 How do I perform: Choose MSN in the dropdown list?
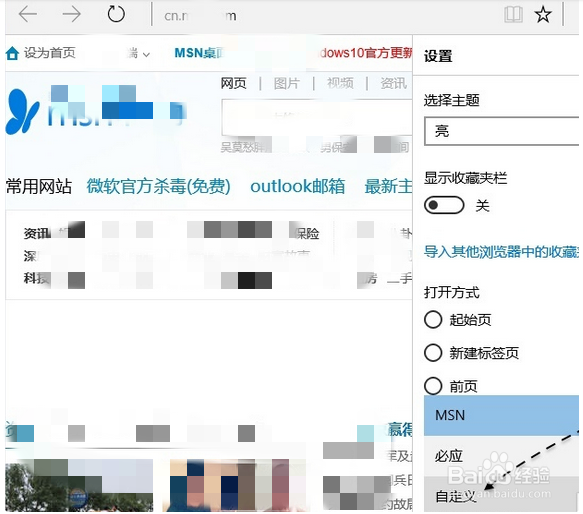[501, 415]
